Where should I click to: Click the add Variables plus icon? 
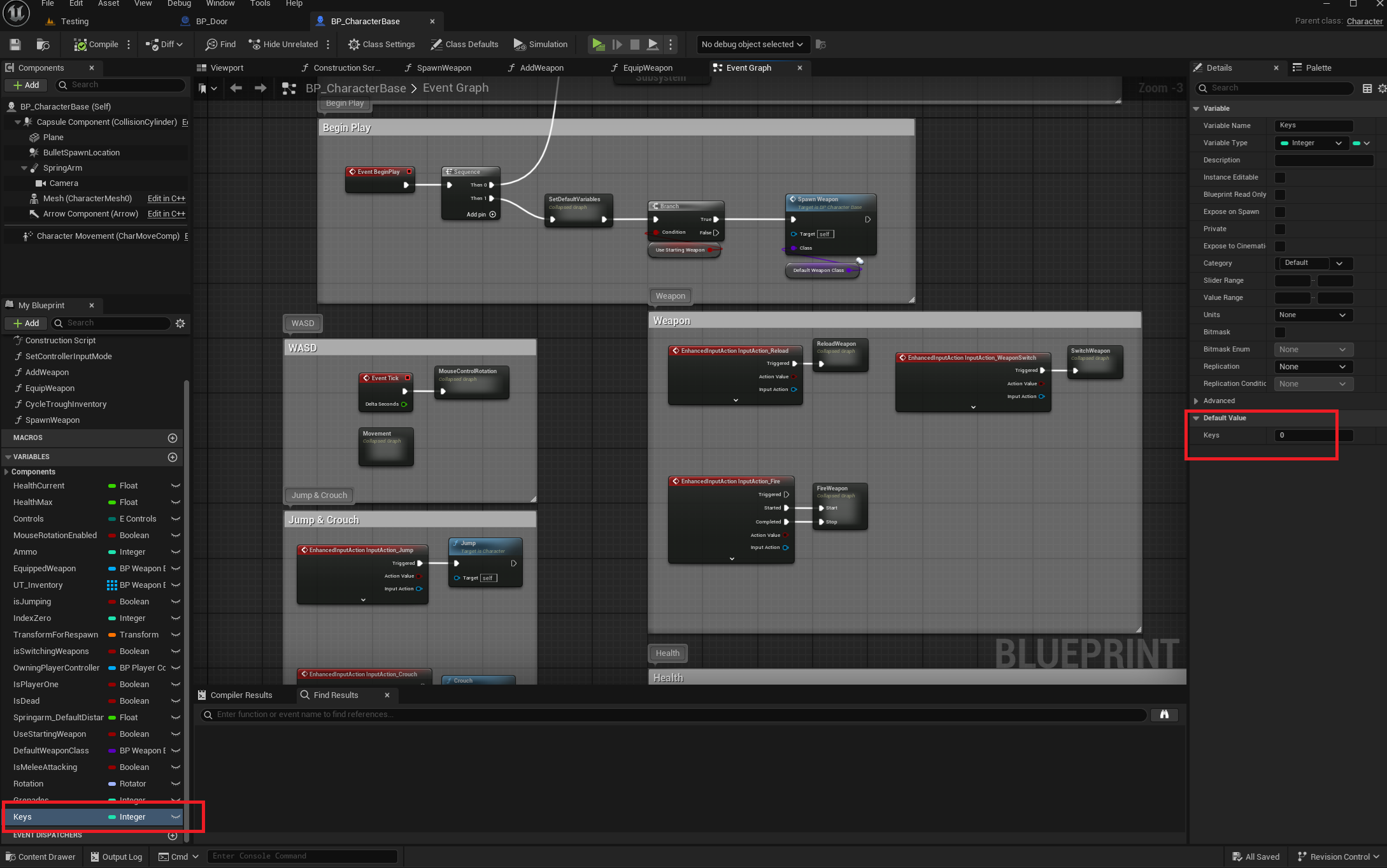[172, 457]
